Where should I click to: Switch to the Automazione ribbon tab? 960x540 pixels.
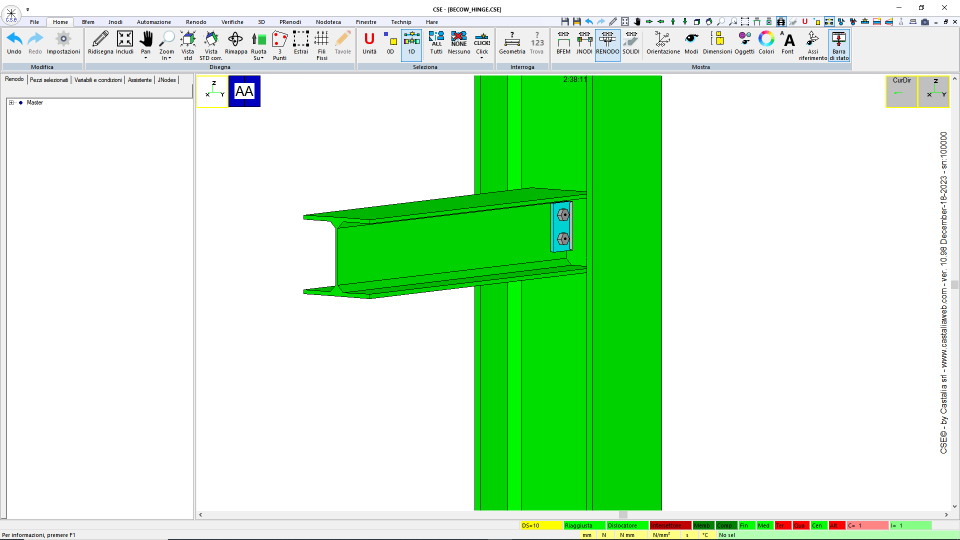pyautogui.click(x=154, y=22)
